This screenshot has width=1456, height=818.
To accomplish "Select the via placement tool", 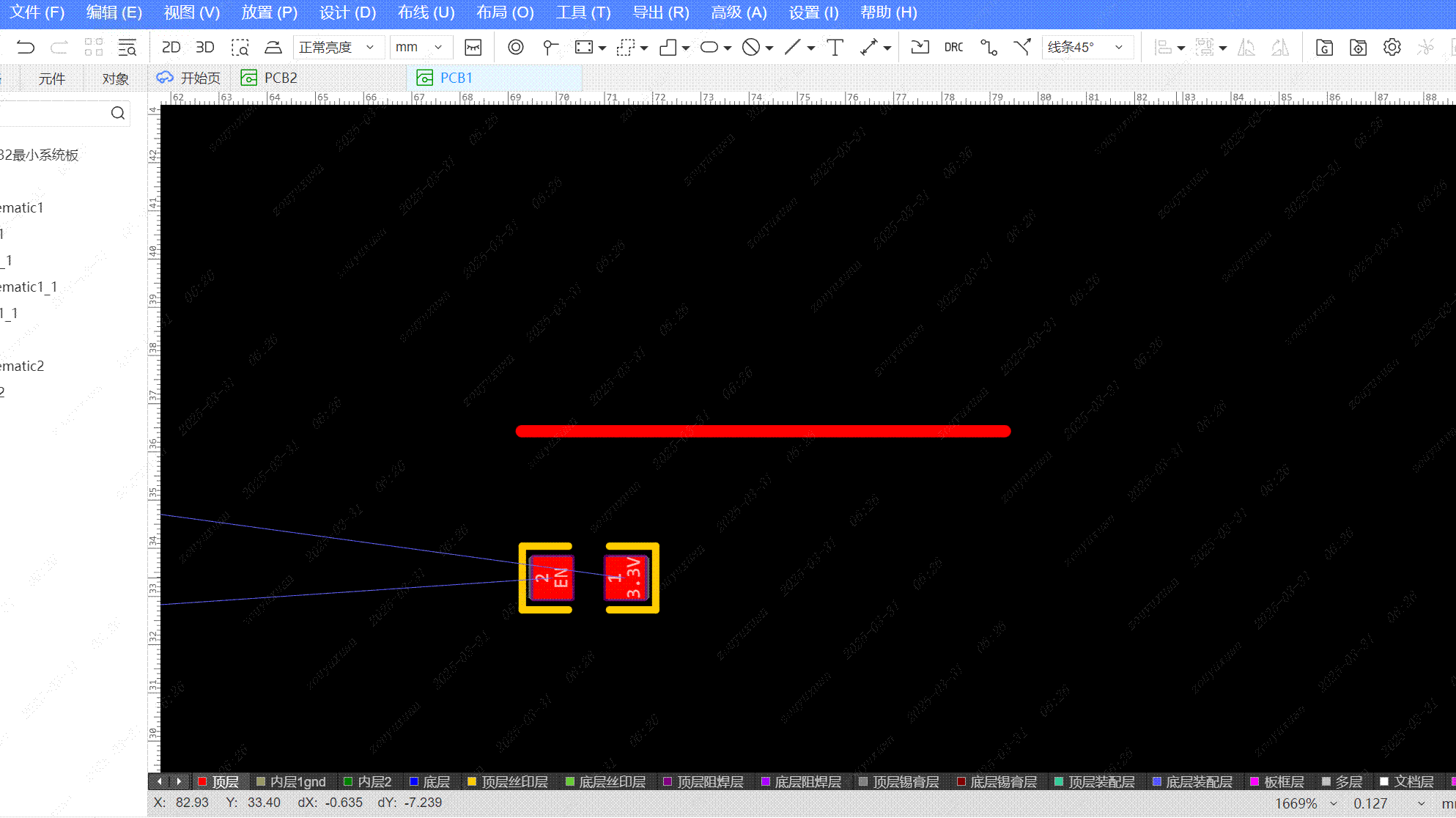I will (516, 48).
